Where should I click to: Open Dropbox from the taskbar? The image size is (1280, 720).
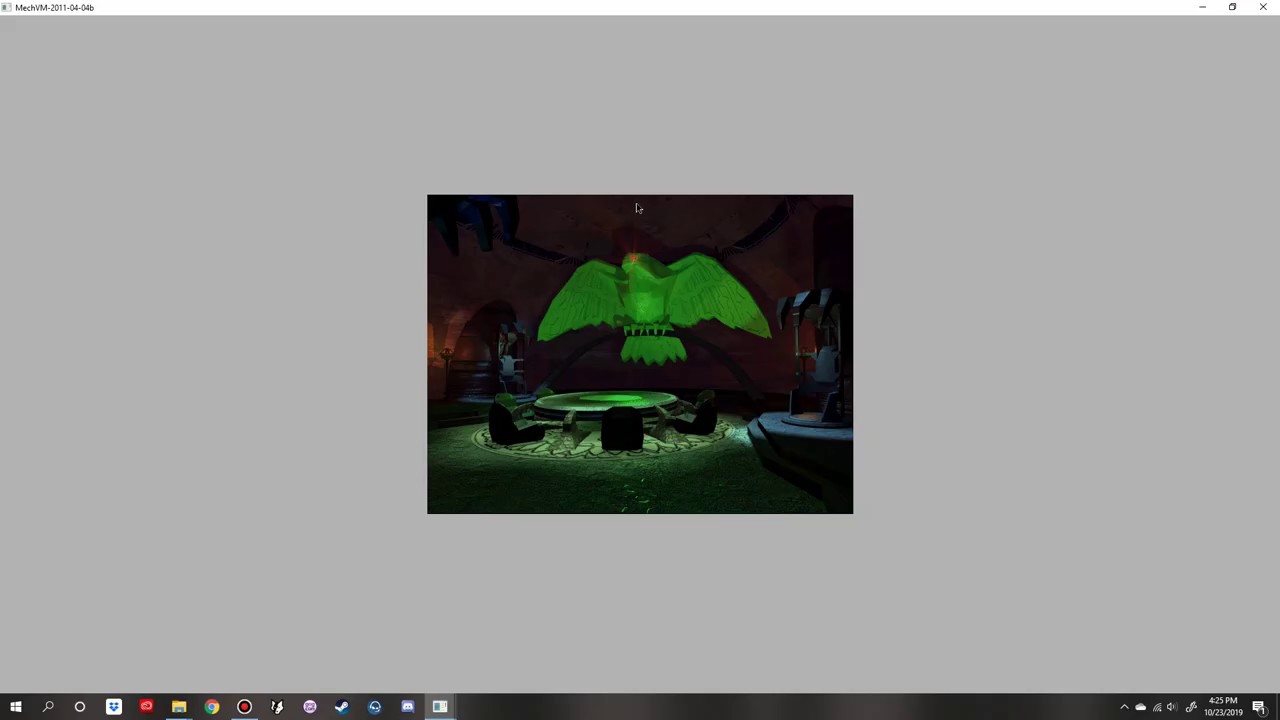pyautogui.click(x=114, y=707)
